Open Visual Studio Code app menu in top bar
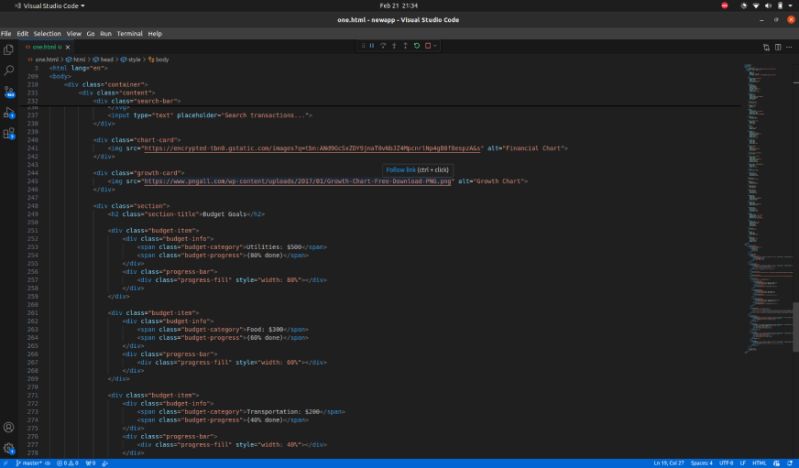799x468 pixels. coord(50,6)
